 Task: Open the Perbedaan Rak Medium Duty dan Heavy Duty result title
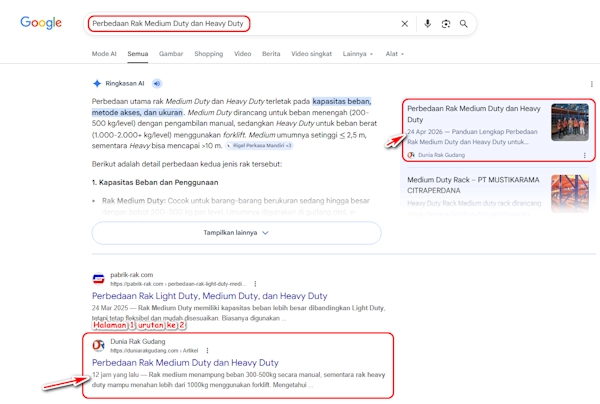point(185,362)
